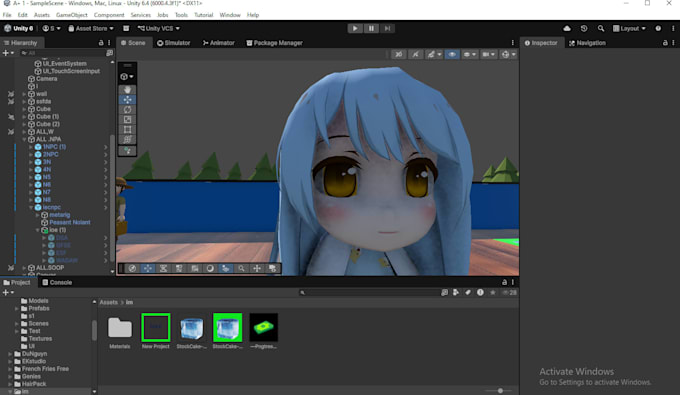This screenshot has width=680, height=395.
Task: Lock the Inspector panel
Action: (665, 43)
